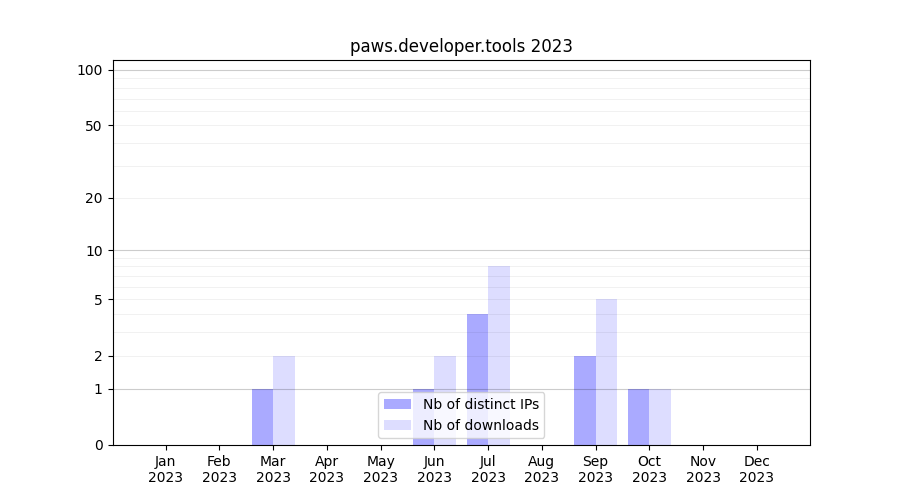
Task: Click the Nb of downloads legend swatch
Action: point(397,425)
